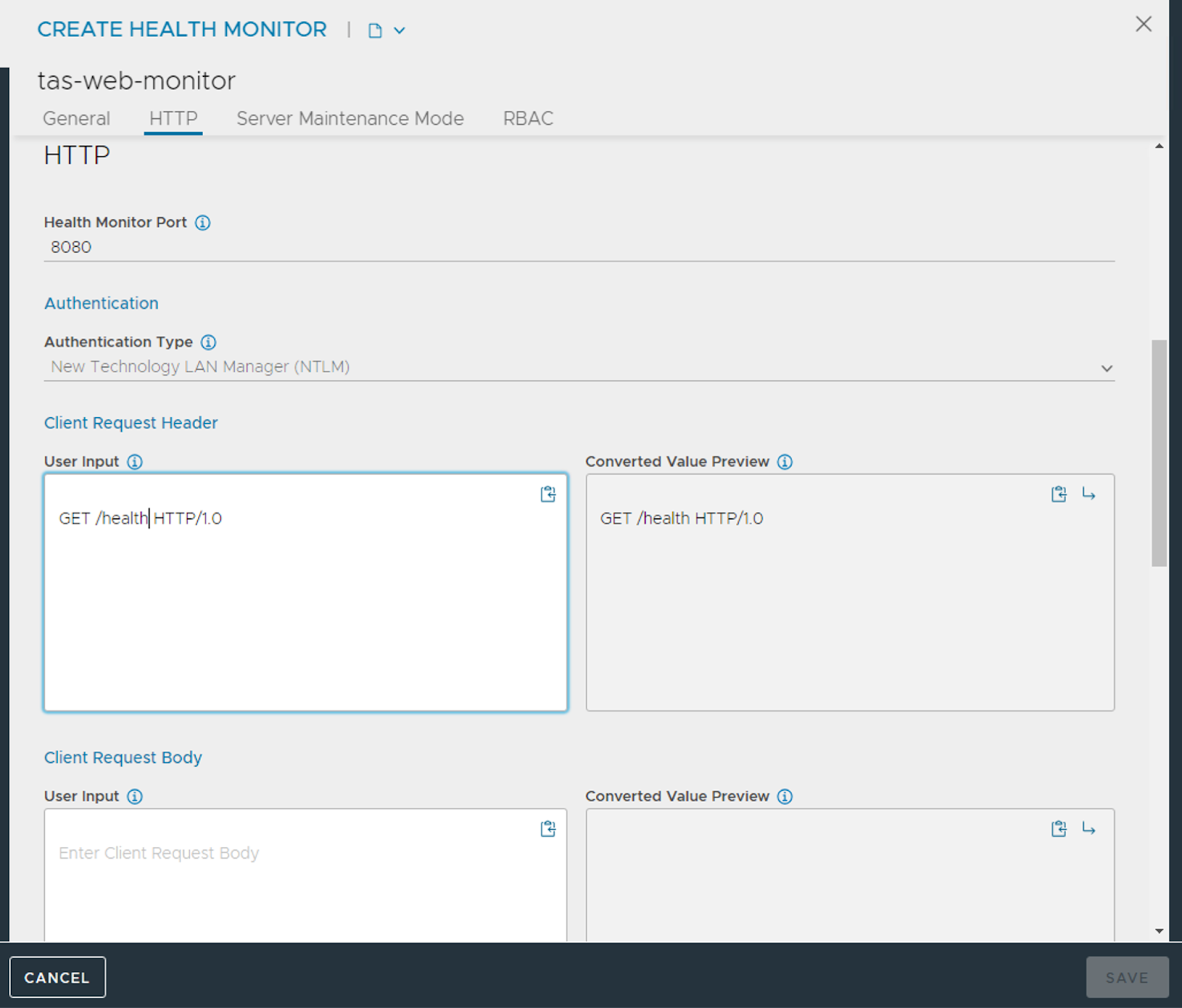Click the Authentication section heading
The height and width of the screenshot is (1008, 1182).
click(x=101, y=303)
